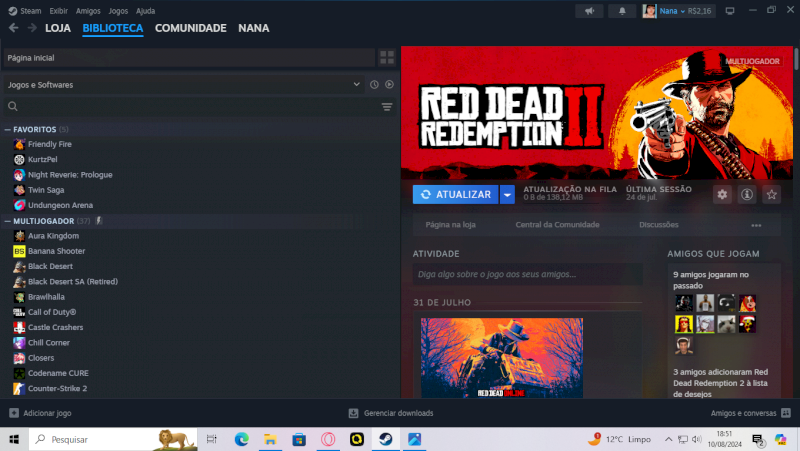The height and width of the screenshot is (451, 800).
Task: Click the ATUALIZAR button
Action: (x=456, y=195)
